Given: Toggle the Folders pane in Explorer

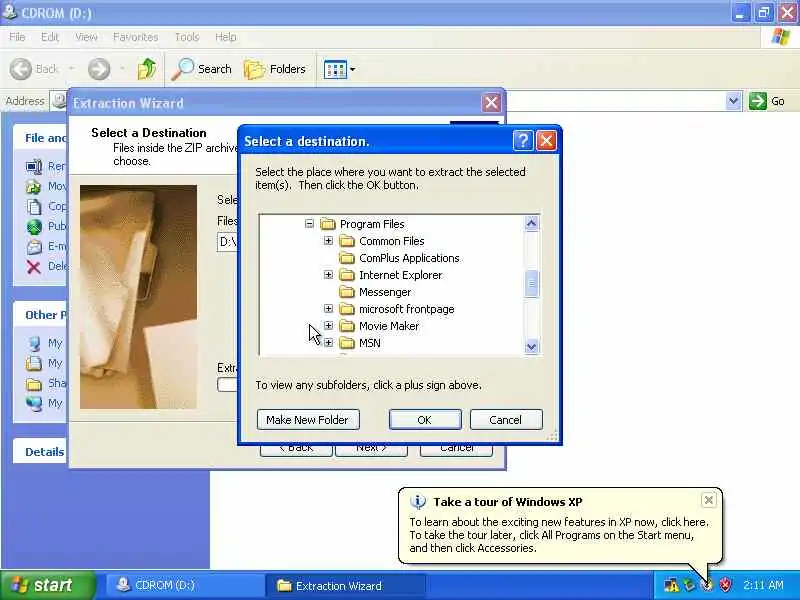Looking at the screenshot, I should [274, 69].
